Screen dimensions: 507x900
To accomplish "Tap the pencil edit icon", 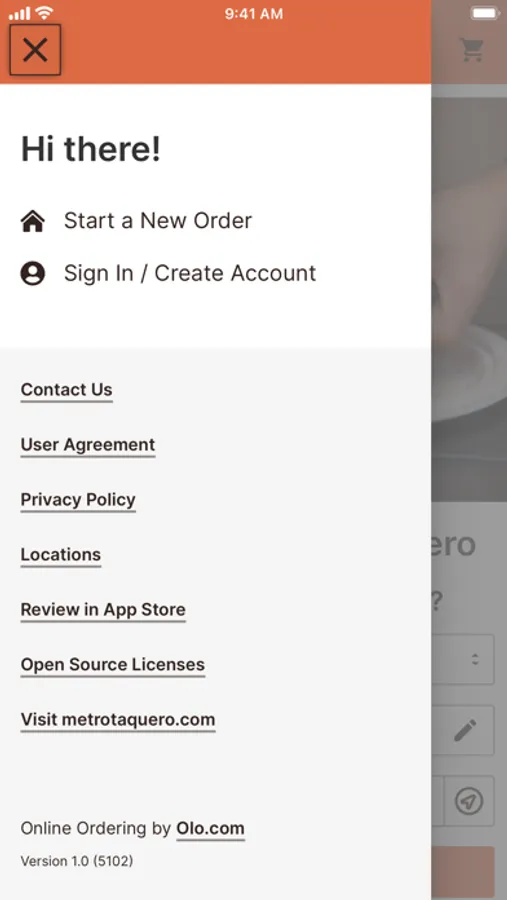I will [x=465, y=730].
